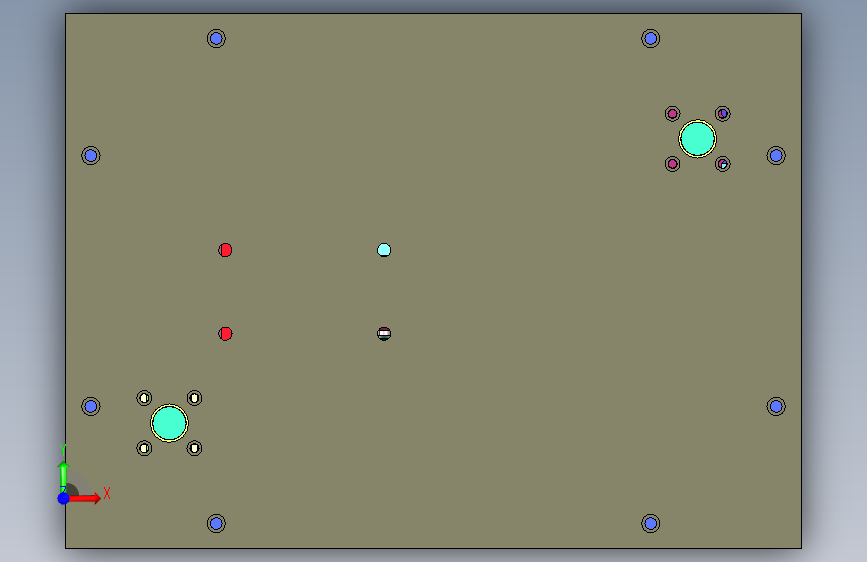
Task: Select the striped red-white hole near plate center
Action: 384,334
